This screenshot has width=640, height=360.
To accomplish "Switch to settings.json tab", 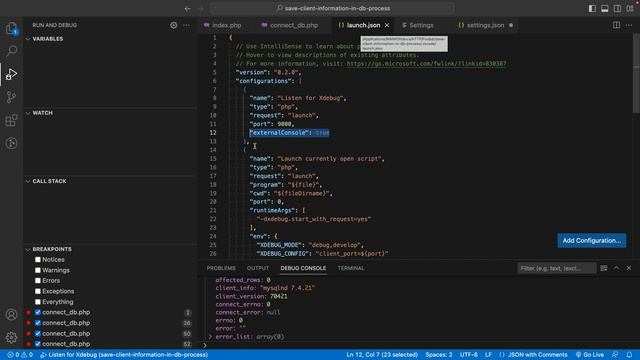I will click(484, 25).
